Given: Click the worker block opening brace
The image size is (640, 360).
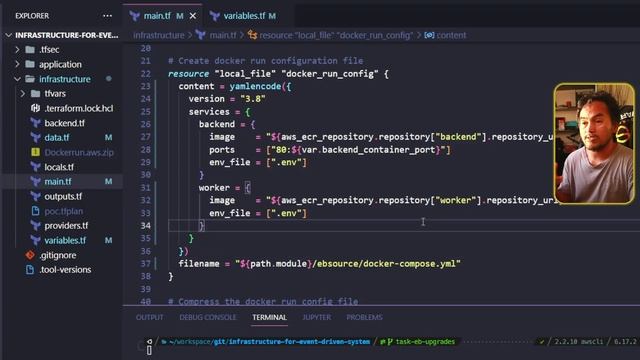Looking at the screenshot, I should [x=247, y=188].
